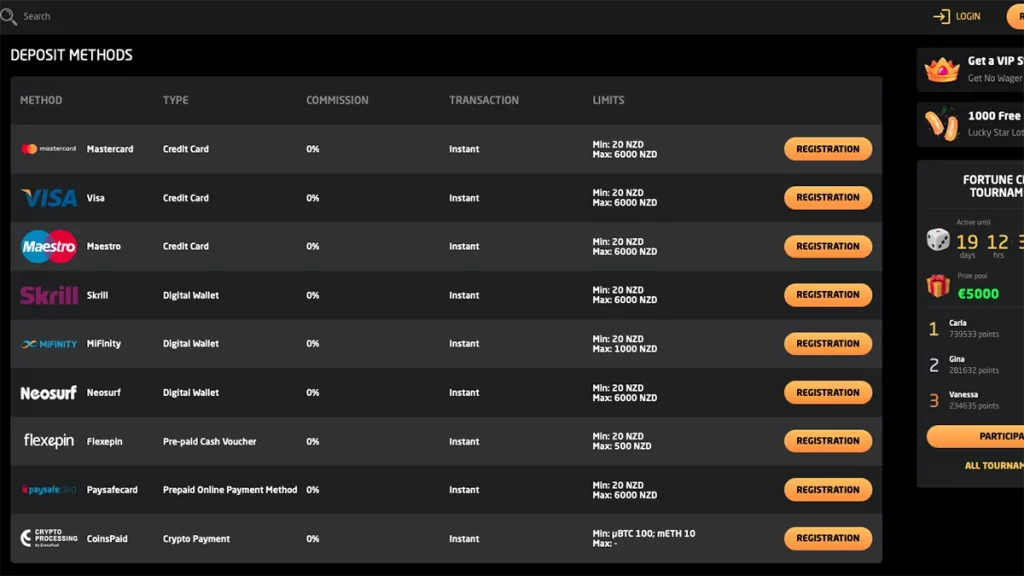Click the Mastercard logo icon

48,149
